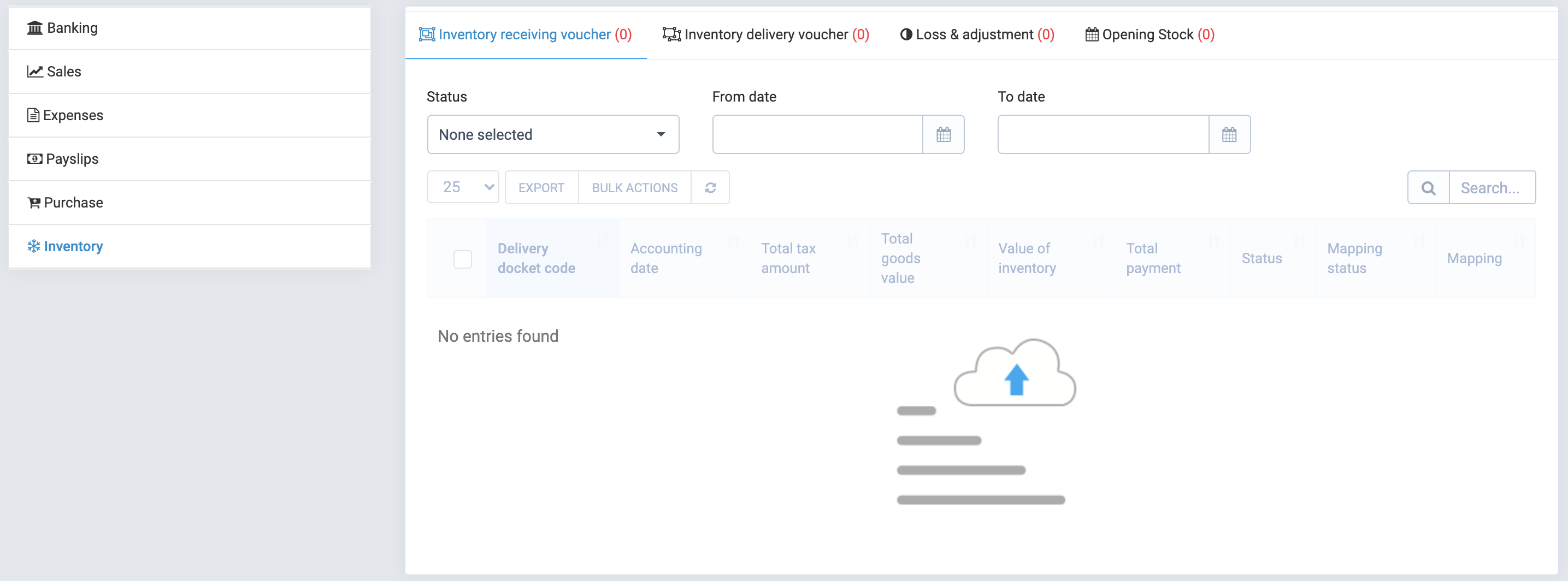Switch to Inventory receiving voucher tab
The height and width of the screenshot is (581, 1568).
525,35
